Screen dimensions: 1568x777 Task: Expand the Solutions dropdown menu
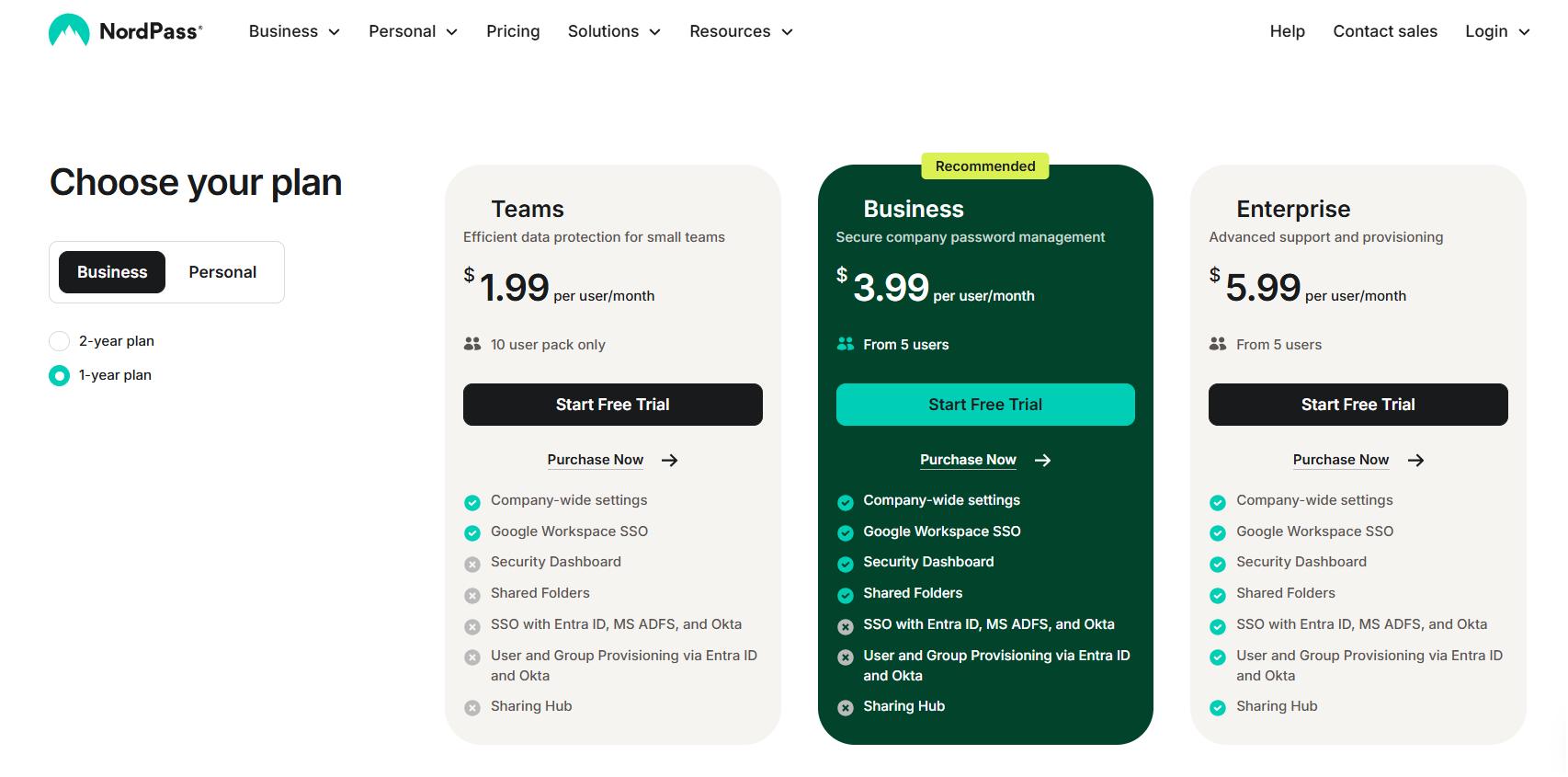click(x=614, y=31)
